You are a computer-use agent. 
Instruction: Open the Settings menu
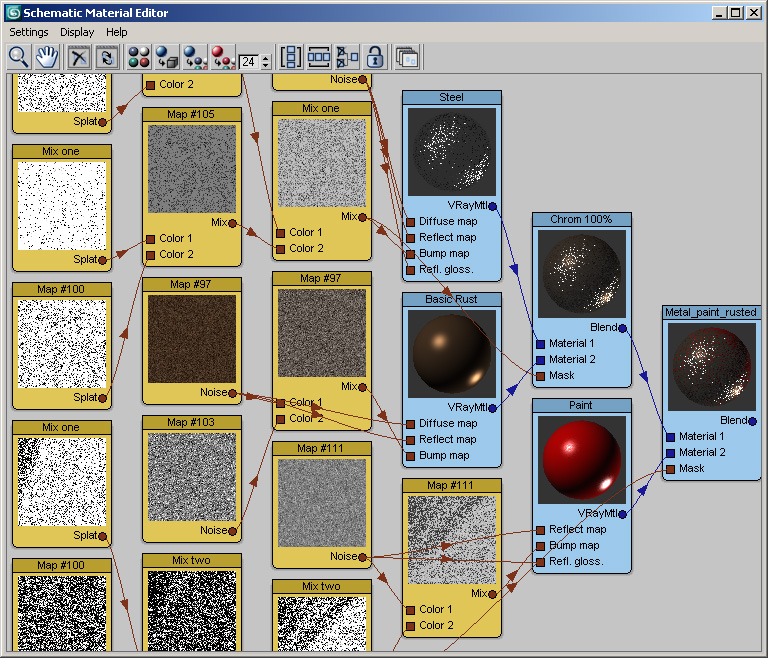[29, 32]
